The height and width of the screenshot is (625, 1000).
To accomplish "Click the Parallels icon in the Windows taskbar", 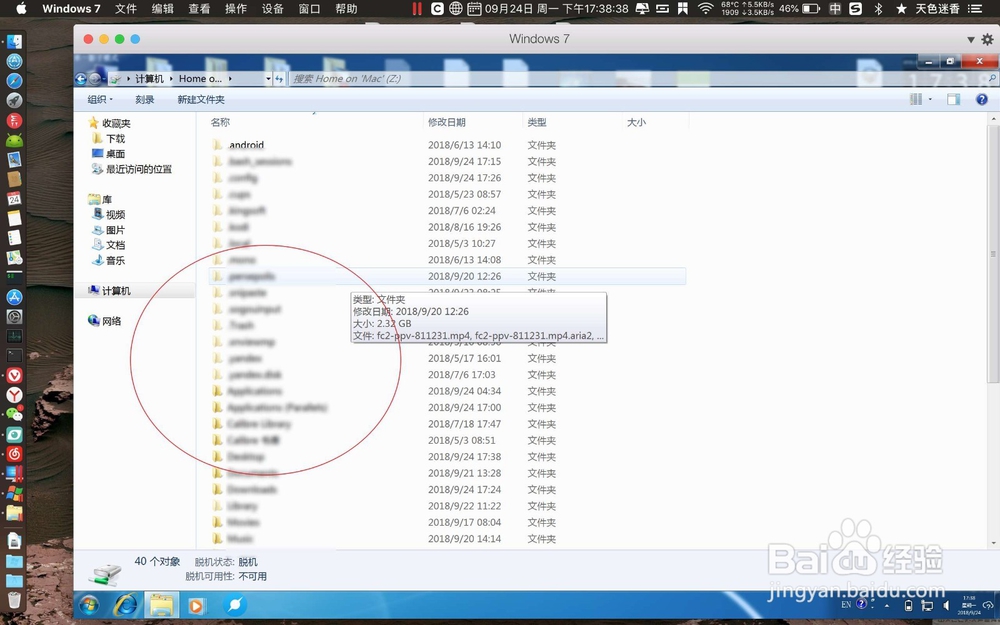I will (235, 605).
